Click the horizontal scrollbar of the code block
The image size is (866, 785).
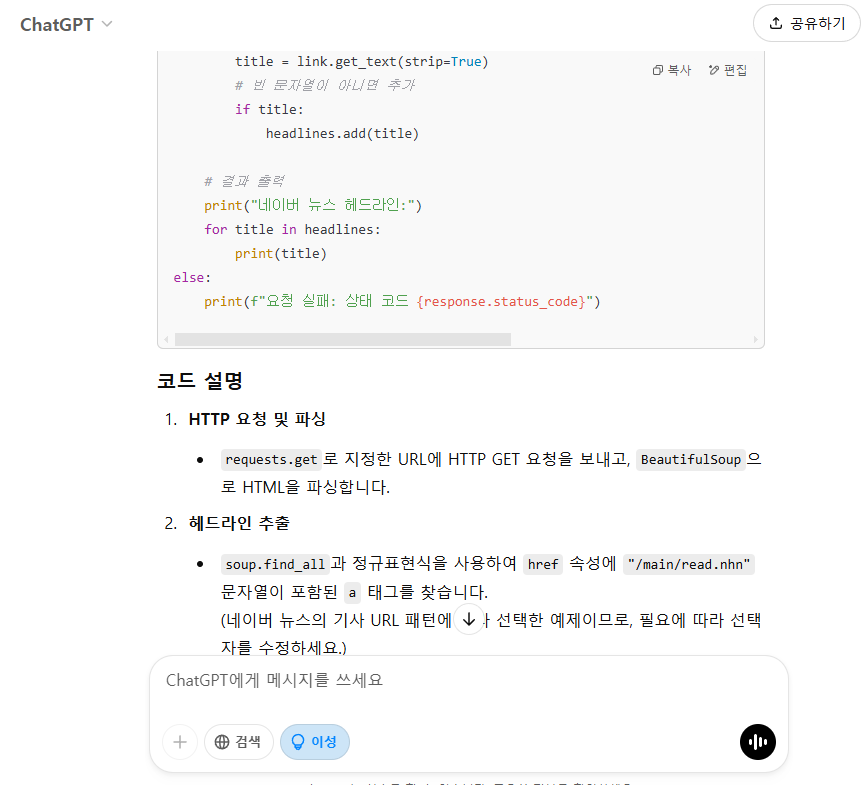coord(342,339)
